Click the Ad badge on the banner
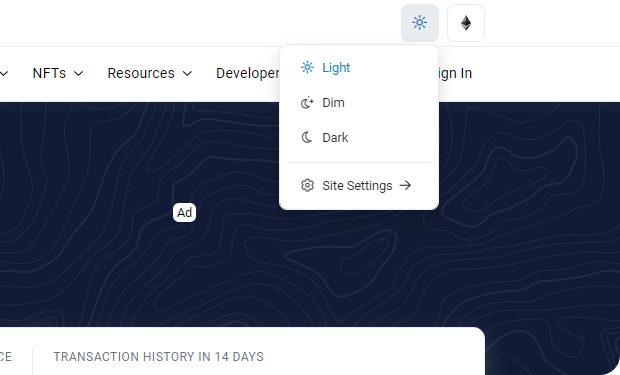Screen dimensions: 620x375 click(184, 212)
